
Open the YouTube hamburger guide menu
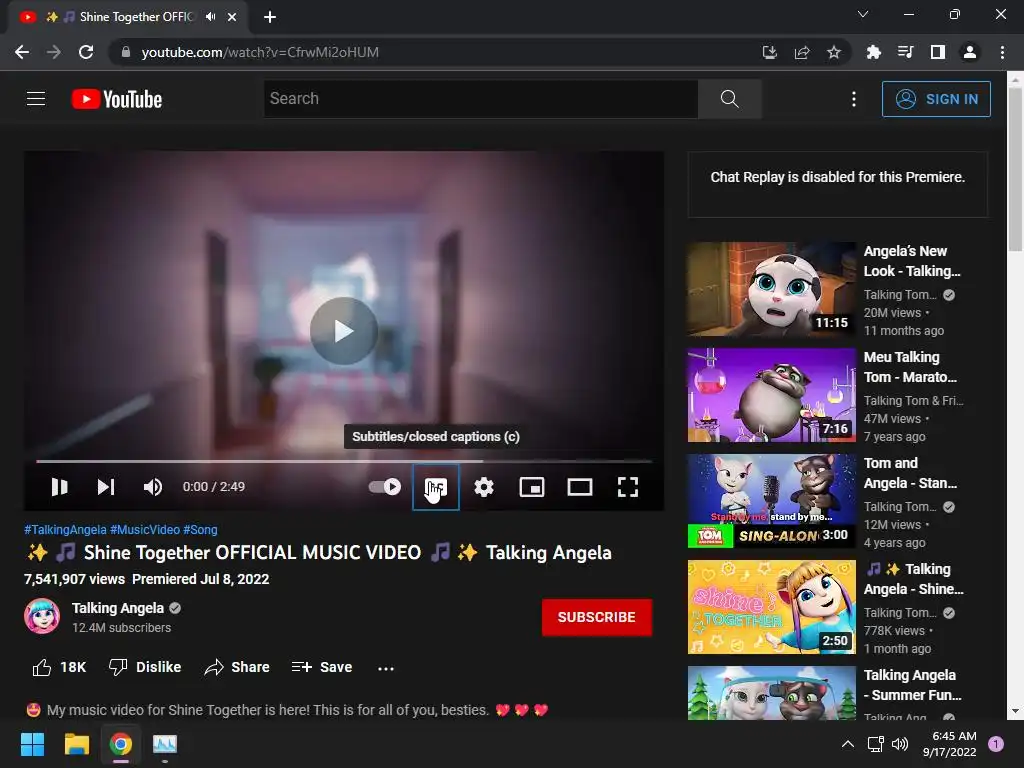point(36,99)
